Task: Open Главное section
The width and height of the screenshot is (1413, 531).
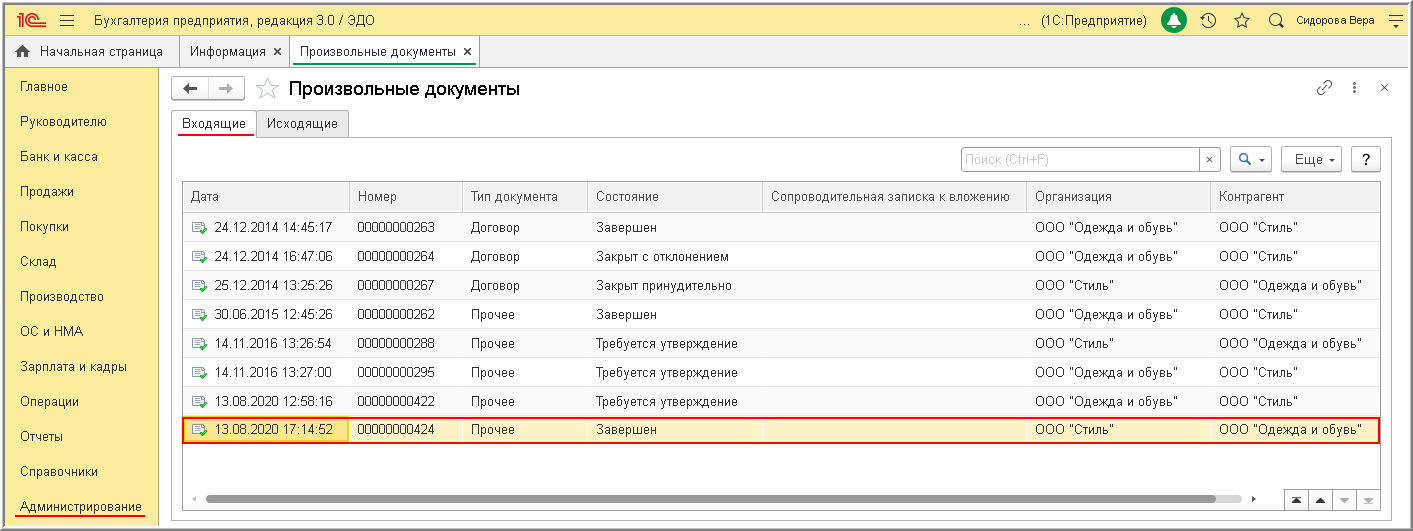Action: 44,87
